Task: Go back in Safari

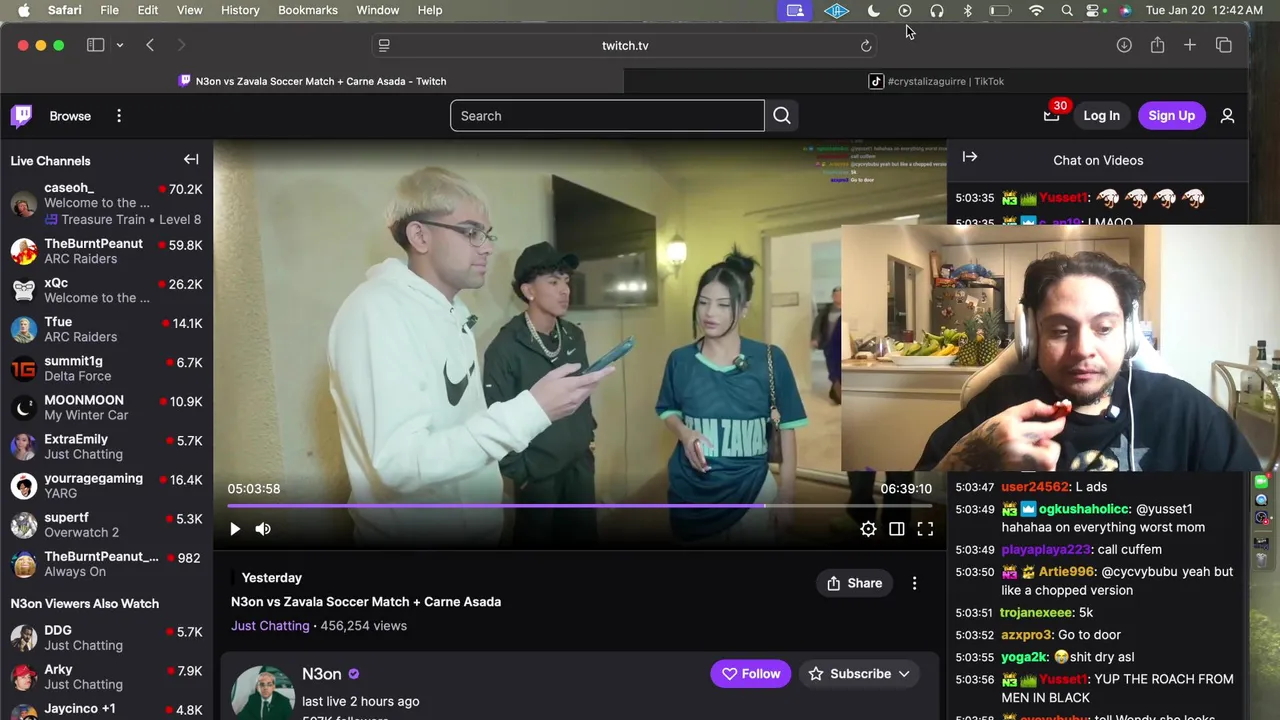Action: tap(150, 45)
